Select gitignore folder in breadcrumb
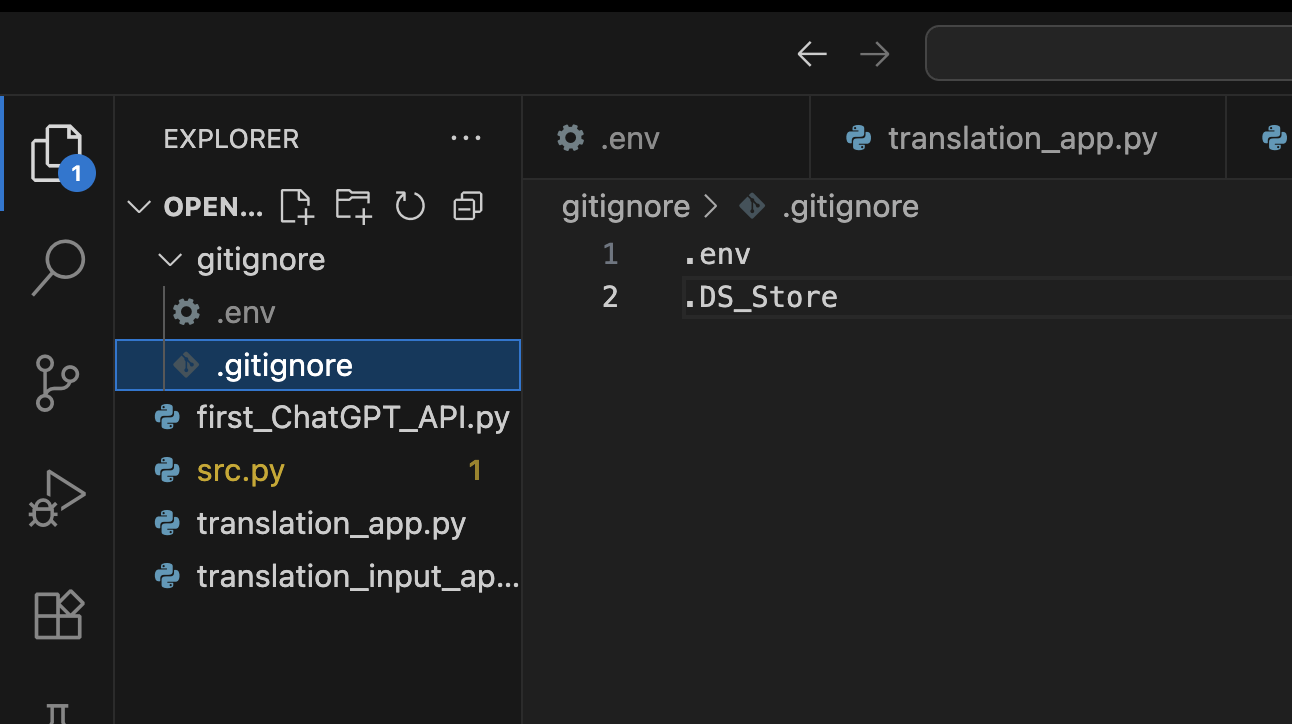1292x724 pixels. [626, 207]
